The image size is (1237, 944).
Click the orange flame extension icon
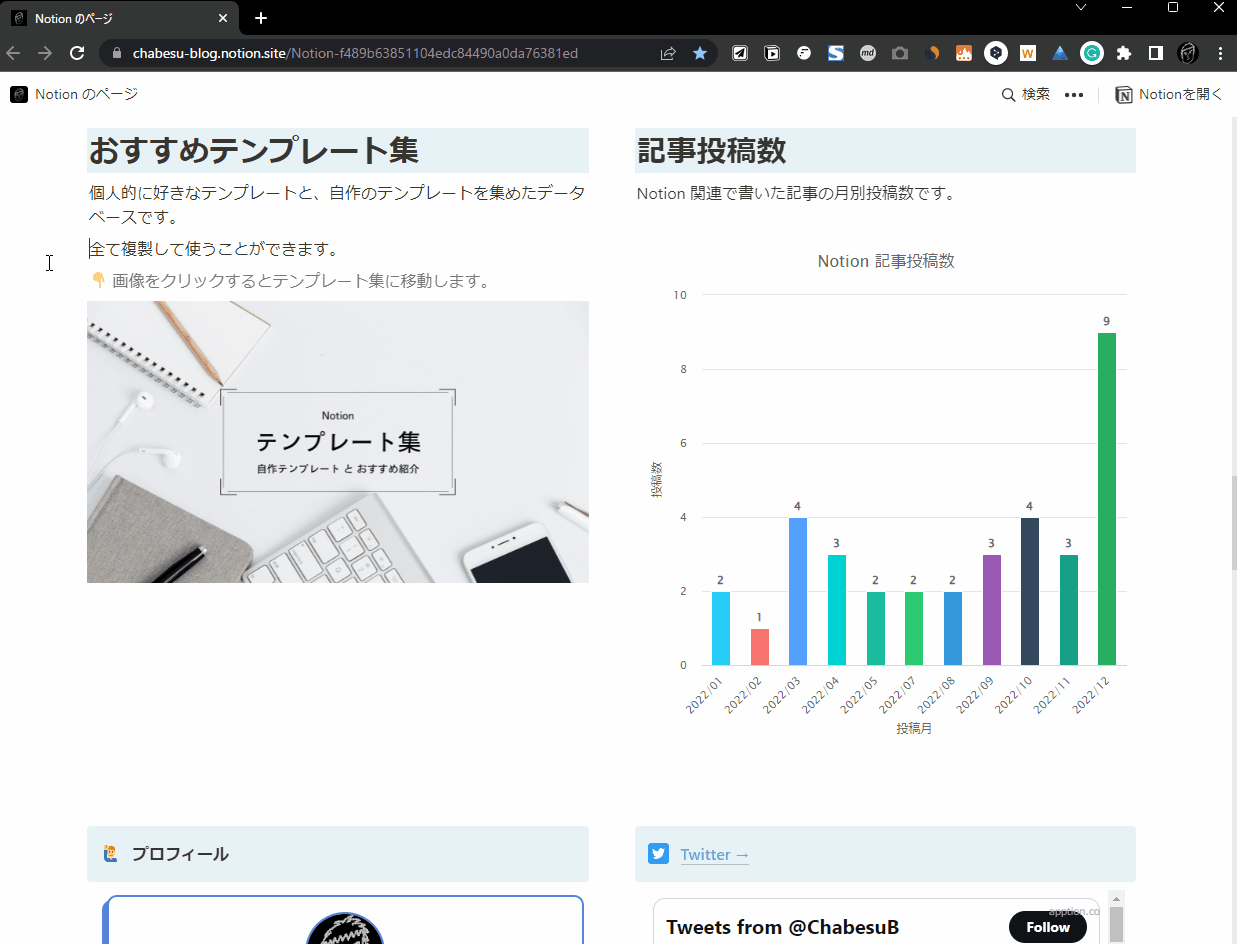[x=964, y=53]
